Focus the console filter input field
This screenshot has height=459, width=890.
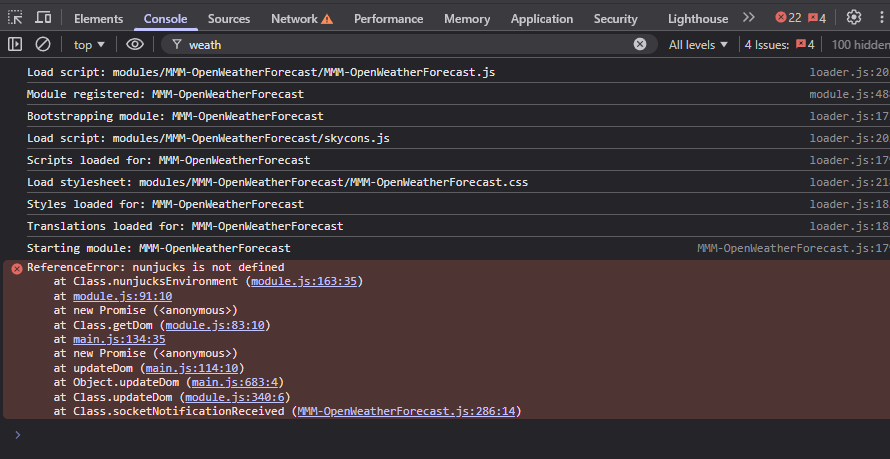(x=400, y=44)
